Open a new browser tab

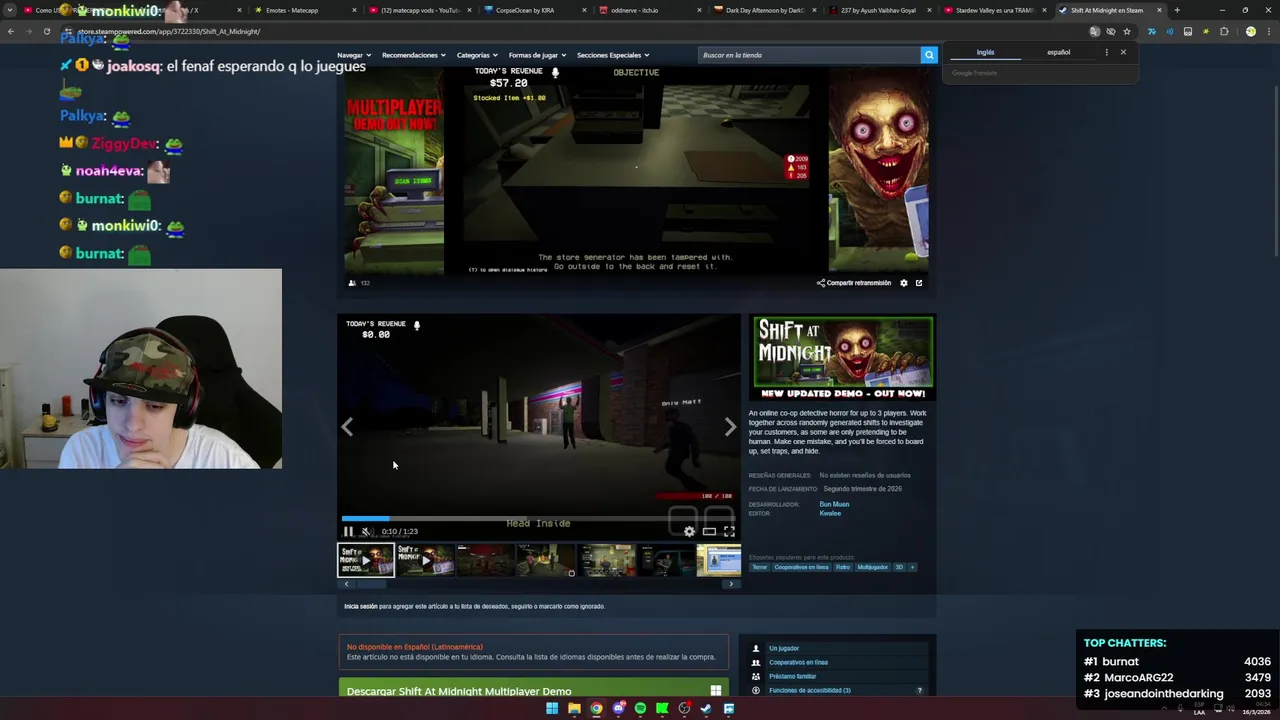click(x=1177, y=10)
